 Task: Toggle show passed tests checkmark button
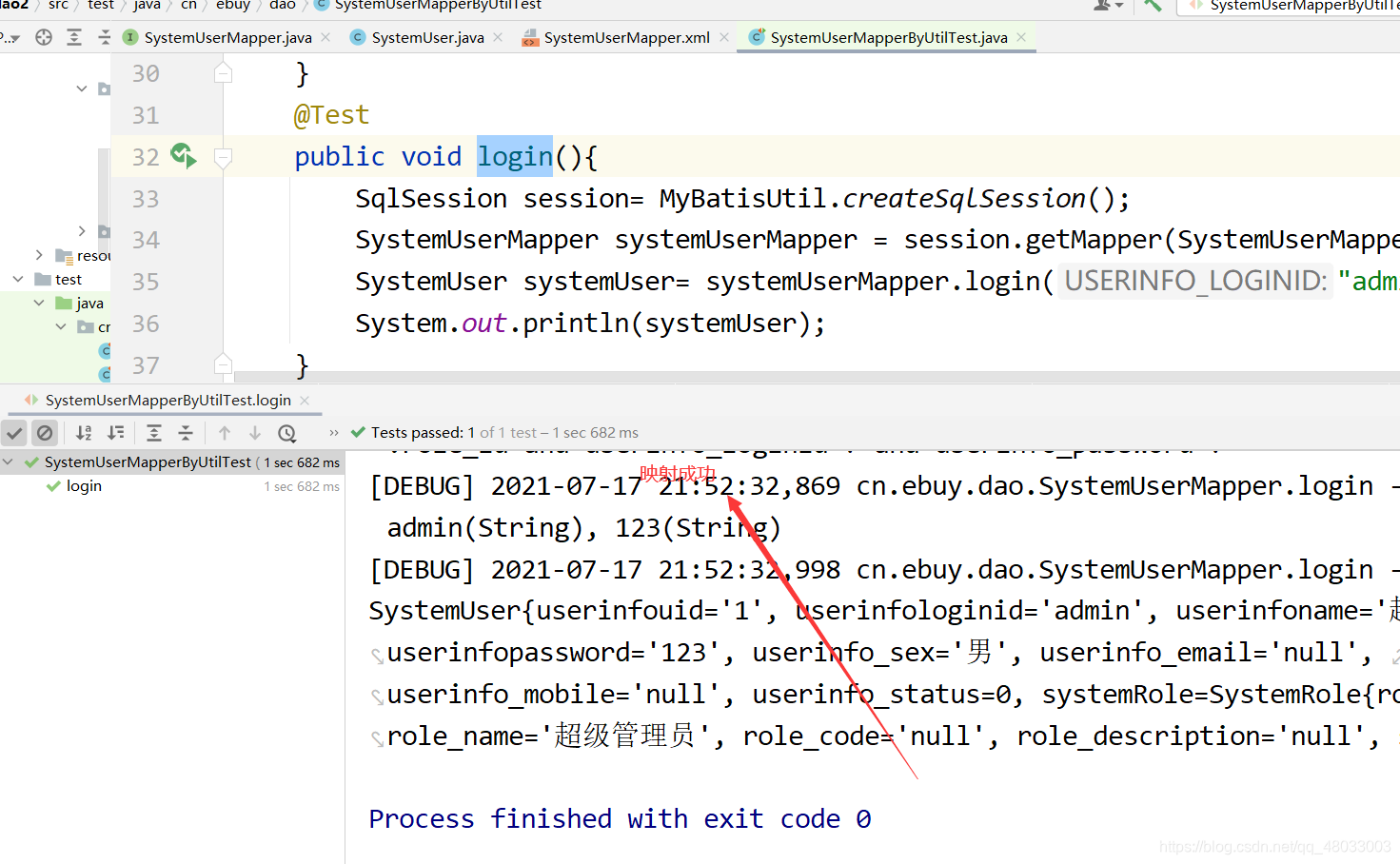[14, 433]
